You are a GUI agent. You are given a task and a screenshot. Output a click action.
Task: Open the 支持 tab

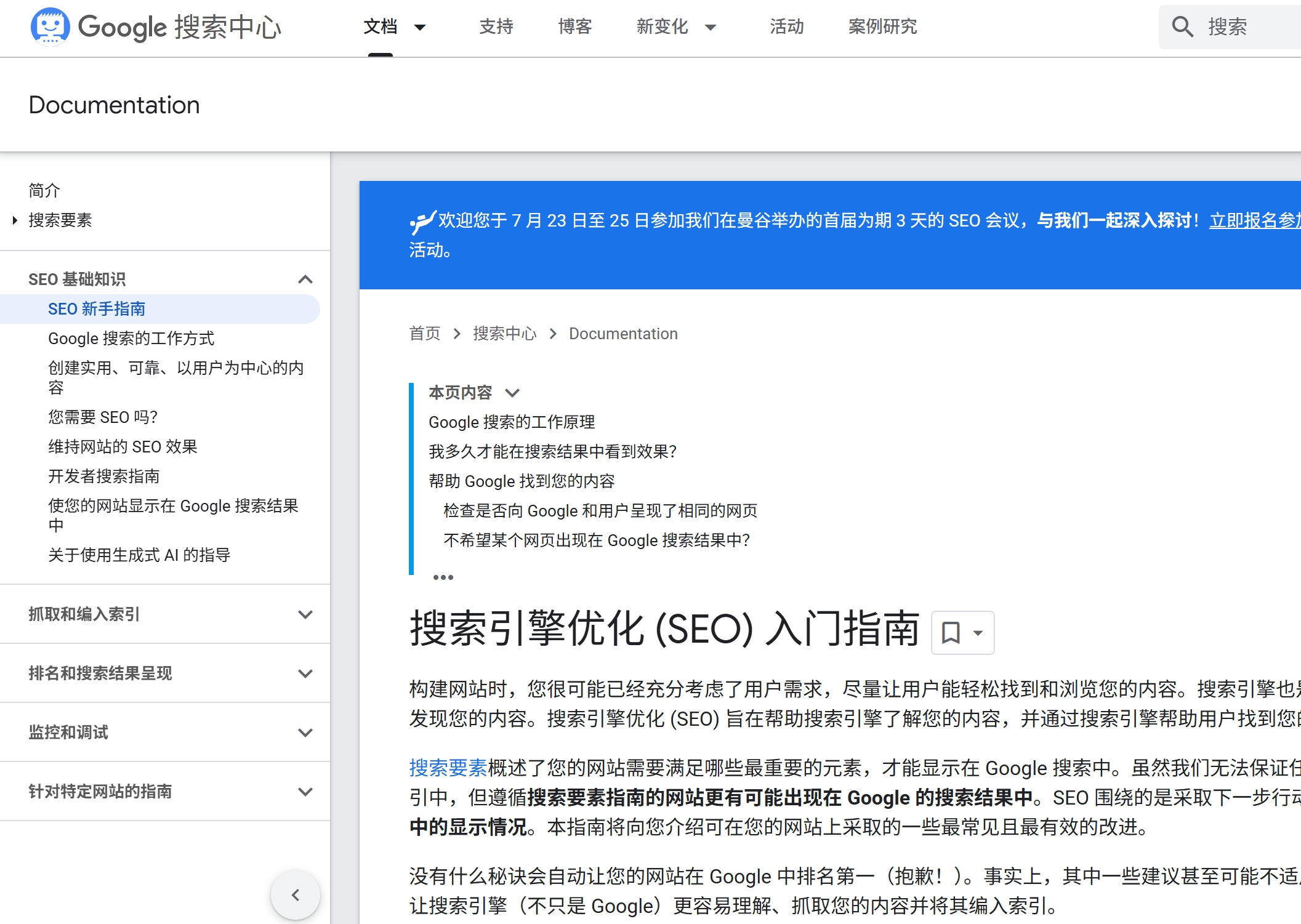(496, 26)
